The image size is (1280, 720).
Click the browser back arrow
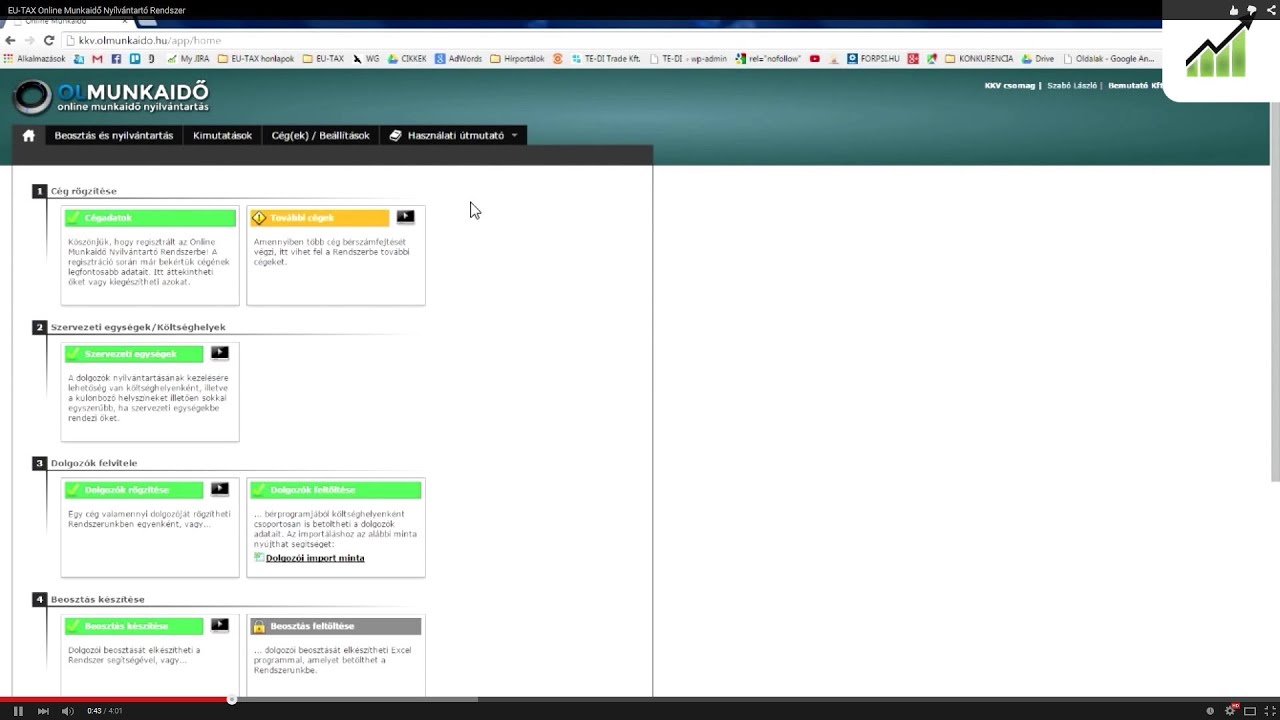[11, 40]
